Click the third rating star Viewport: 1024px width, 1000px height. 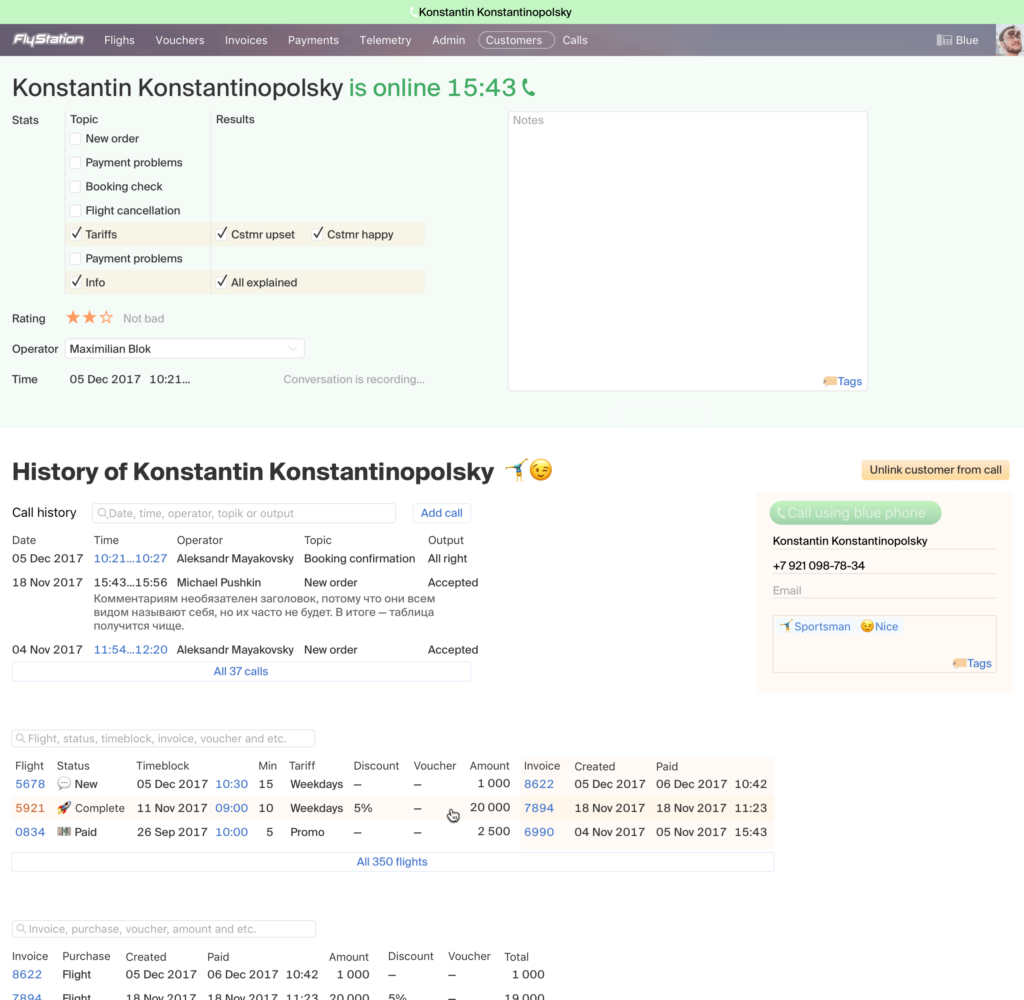[106, 318]
